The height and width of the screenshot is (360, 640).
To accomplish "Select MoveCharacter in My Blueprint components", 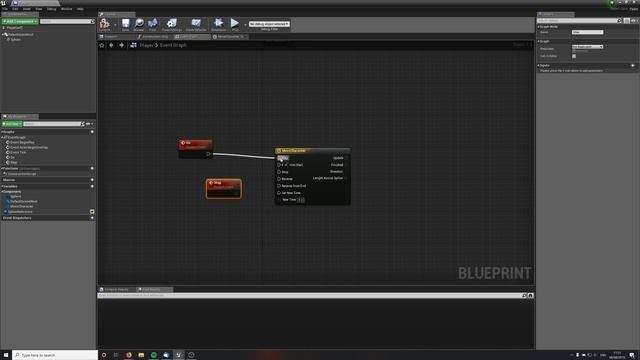I will click(x=21, y=207).
